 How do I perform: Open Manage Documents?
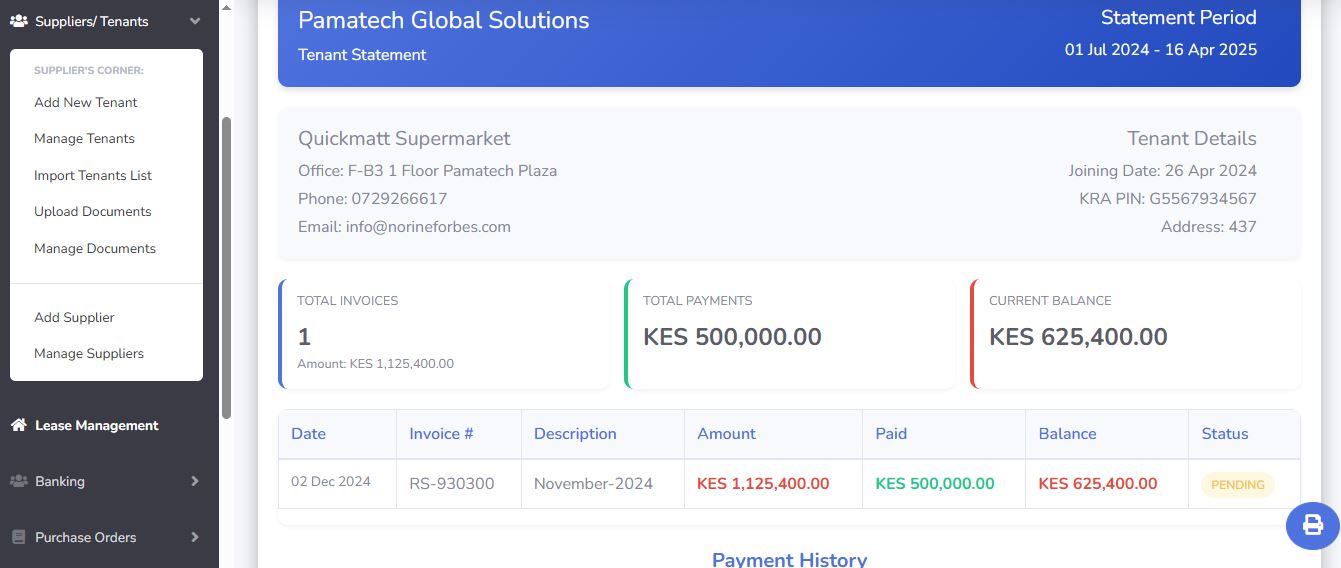point(95,248)
